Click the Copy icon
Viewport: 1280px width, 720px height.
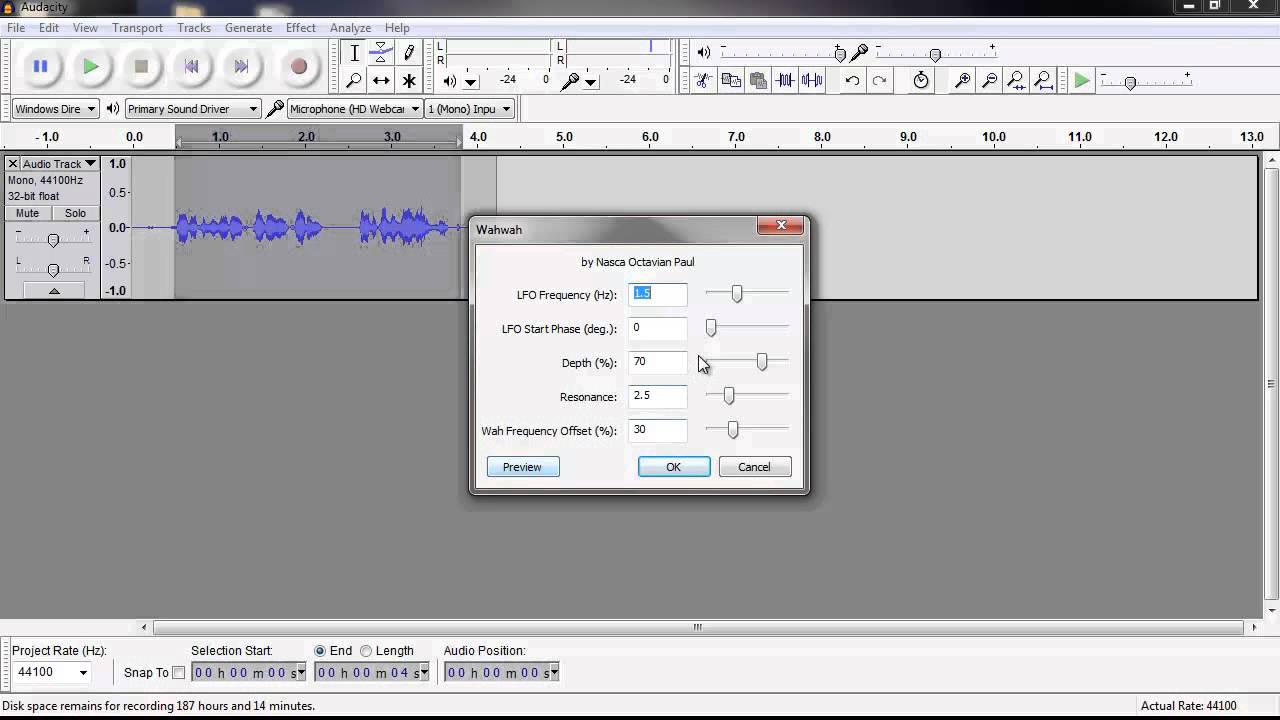tap(731, 81)
